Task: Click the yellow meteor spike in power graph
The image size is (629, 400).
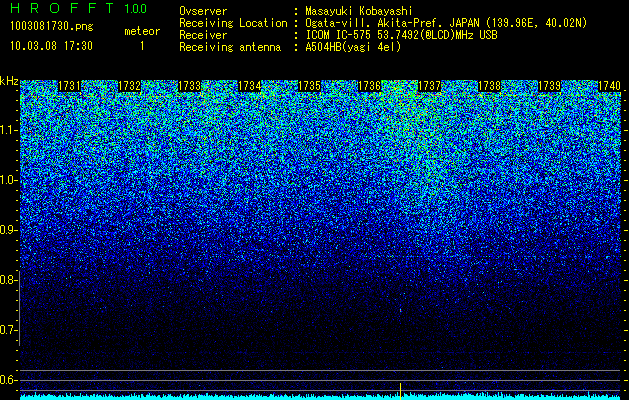Action: point(400,390)
